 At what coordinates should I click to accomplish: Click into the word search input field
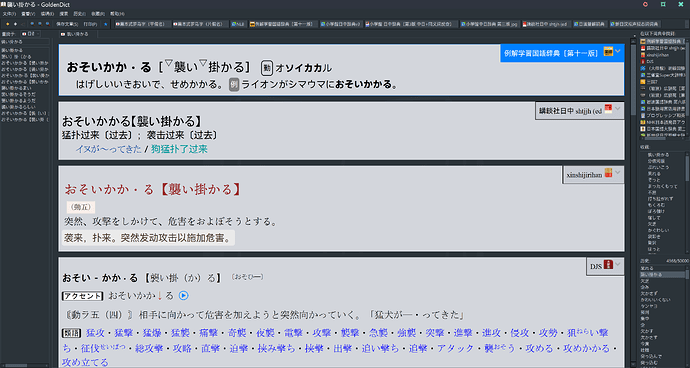click(x=25, y=41)
